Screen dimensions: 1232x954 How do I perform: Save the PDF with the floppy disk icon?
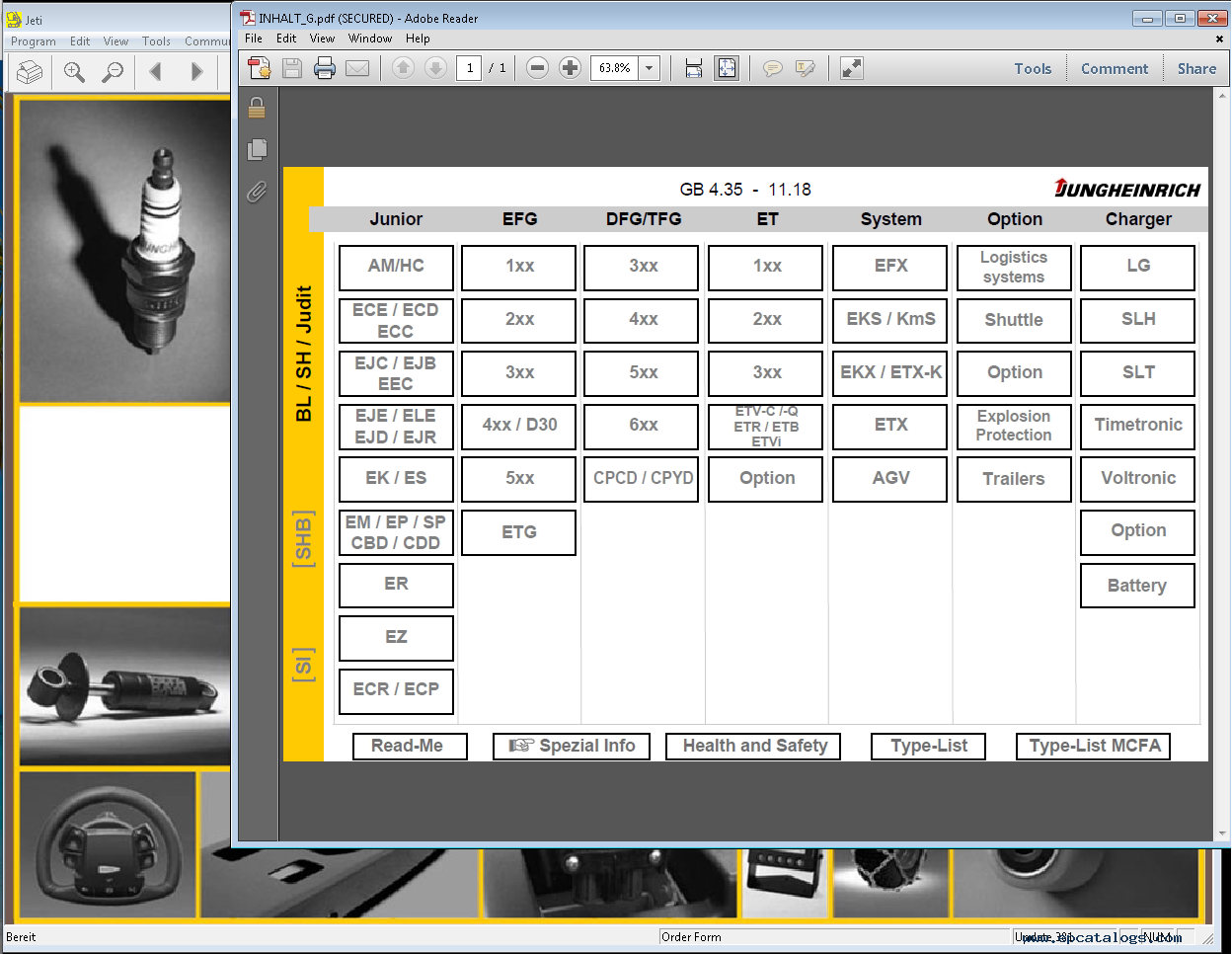(x=292, y=68)
